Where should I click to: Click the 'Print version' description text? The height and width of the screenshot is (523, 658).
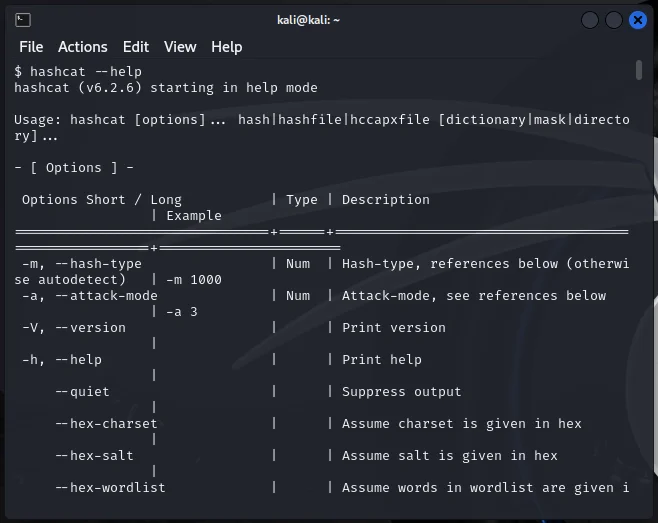394,327
